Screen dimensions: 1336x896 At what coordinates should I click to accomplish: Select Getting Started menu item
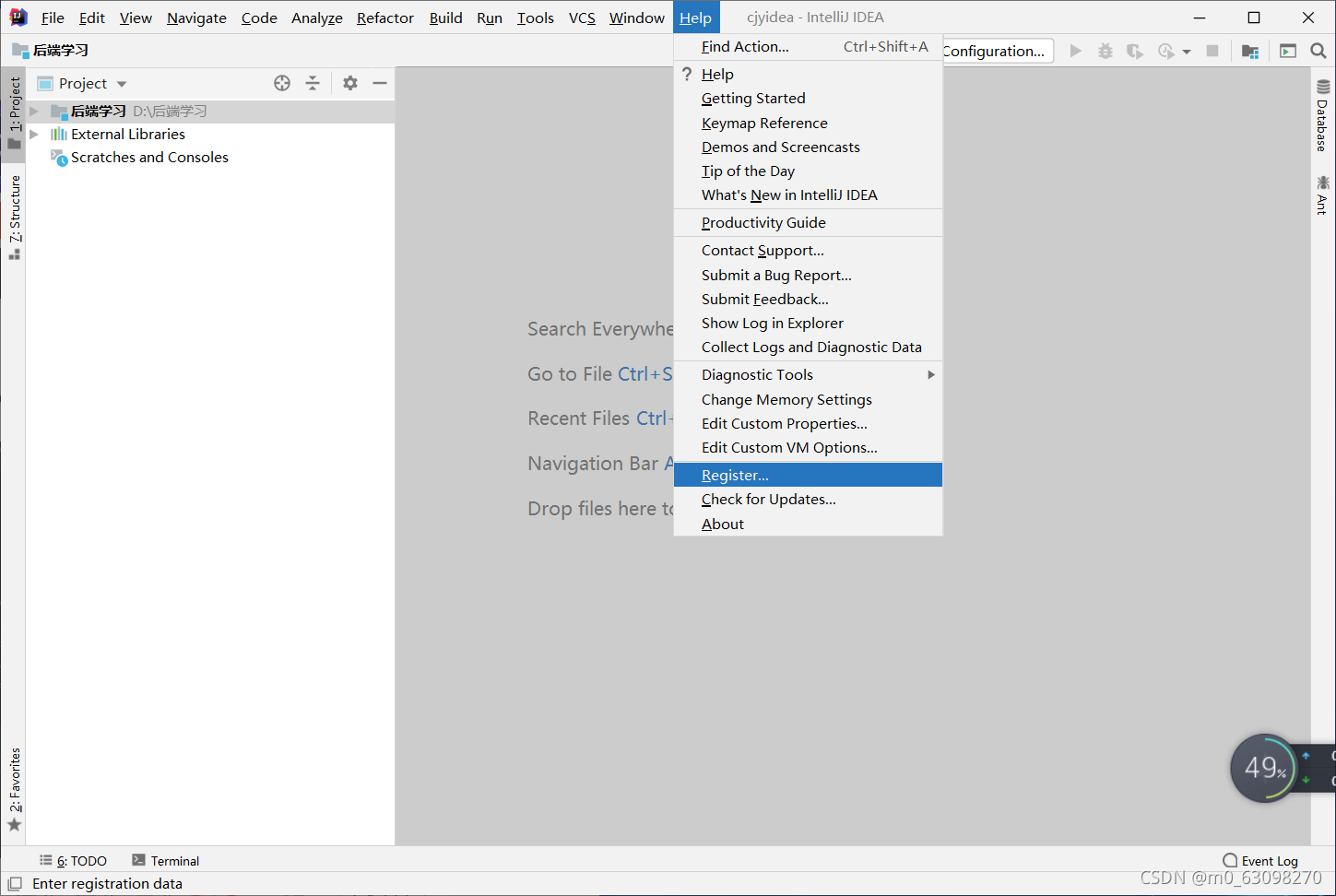coord(808,99)
